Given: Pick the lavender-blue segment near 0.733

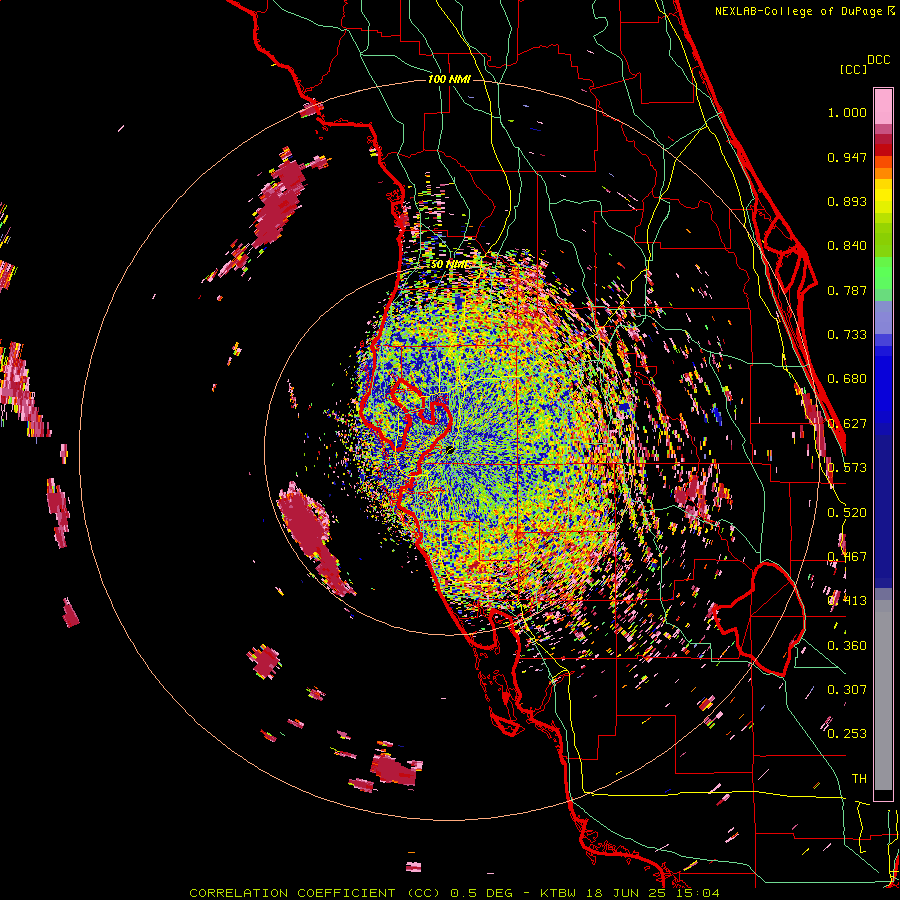Looking at the screenshot, I should (x=883, y=319).
